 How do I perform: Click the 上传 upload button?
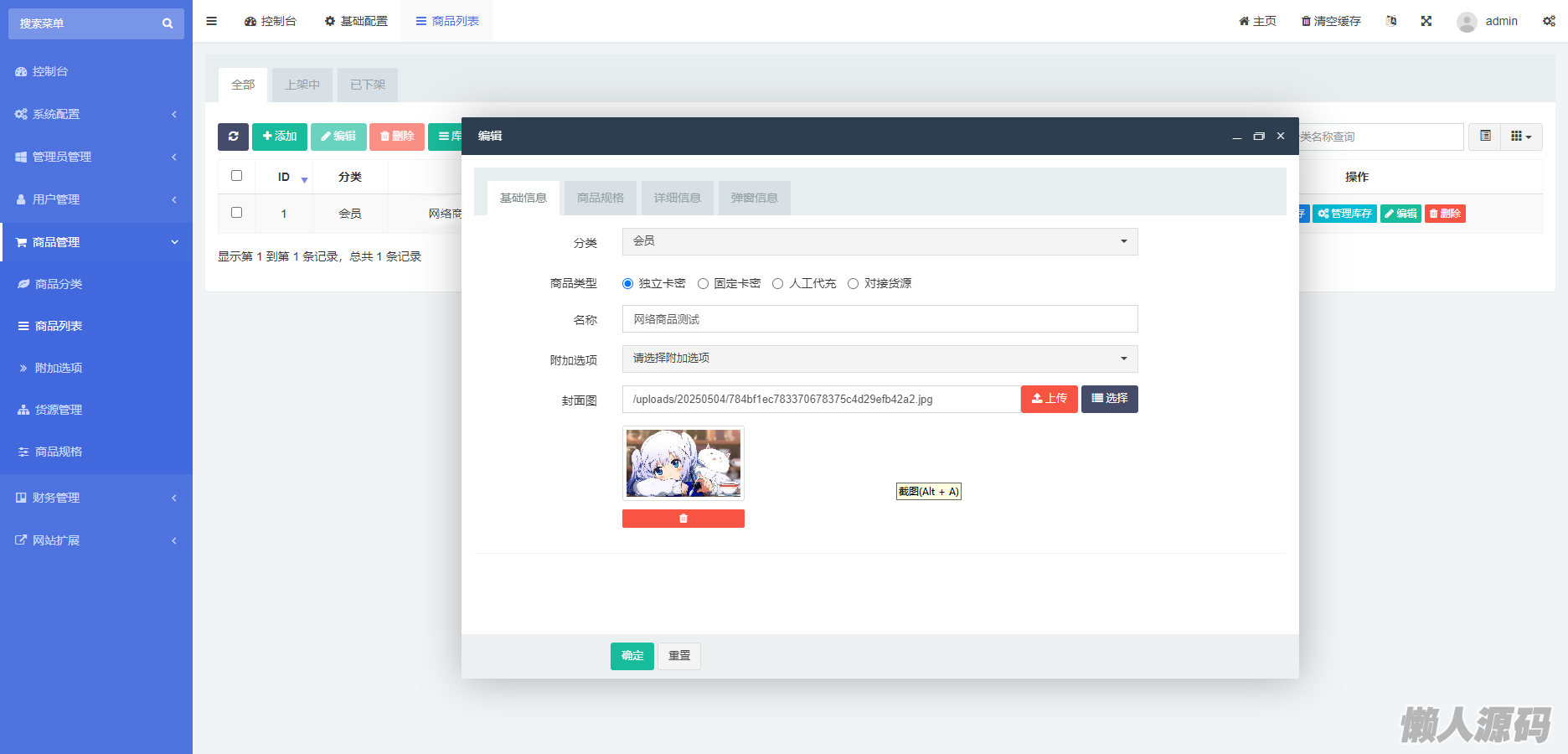1050,399
